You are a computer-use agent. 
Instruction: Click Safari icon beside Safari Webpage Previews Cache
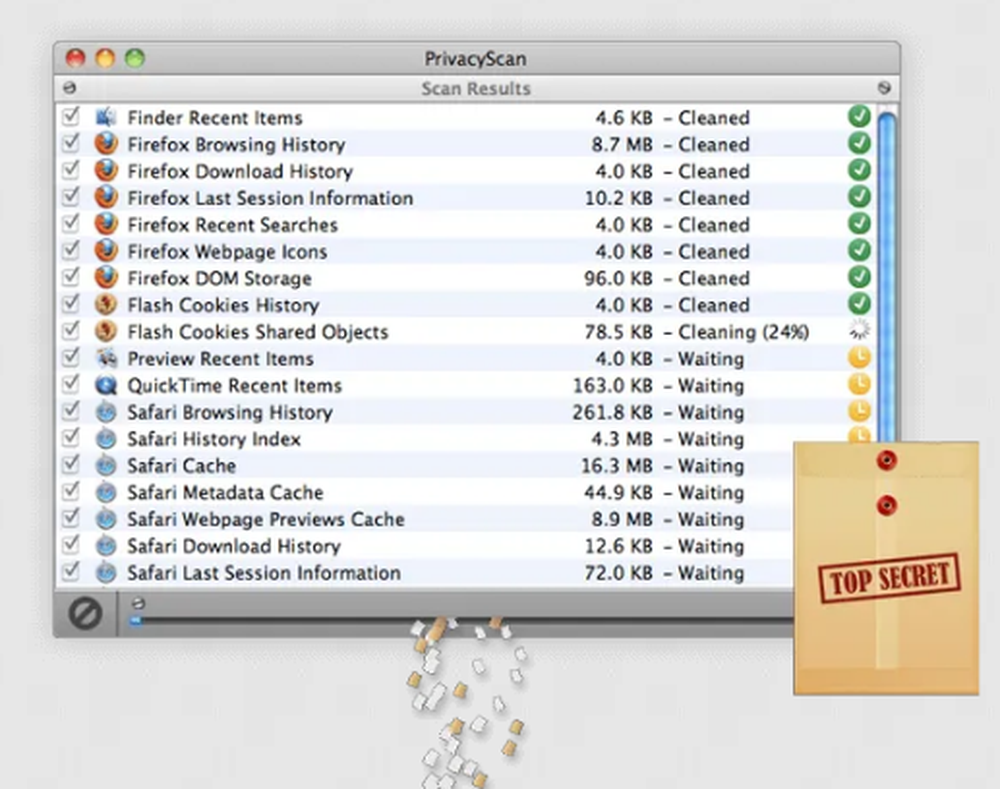click(106, 519)
